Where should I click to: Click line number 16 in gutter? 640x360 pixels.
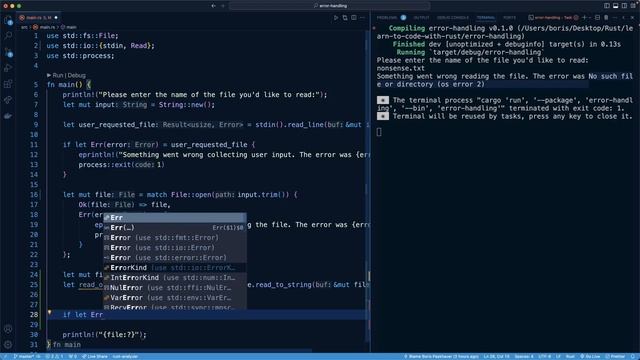click(34, 195)
